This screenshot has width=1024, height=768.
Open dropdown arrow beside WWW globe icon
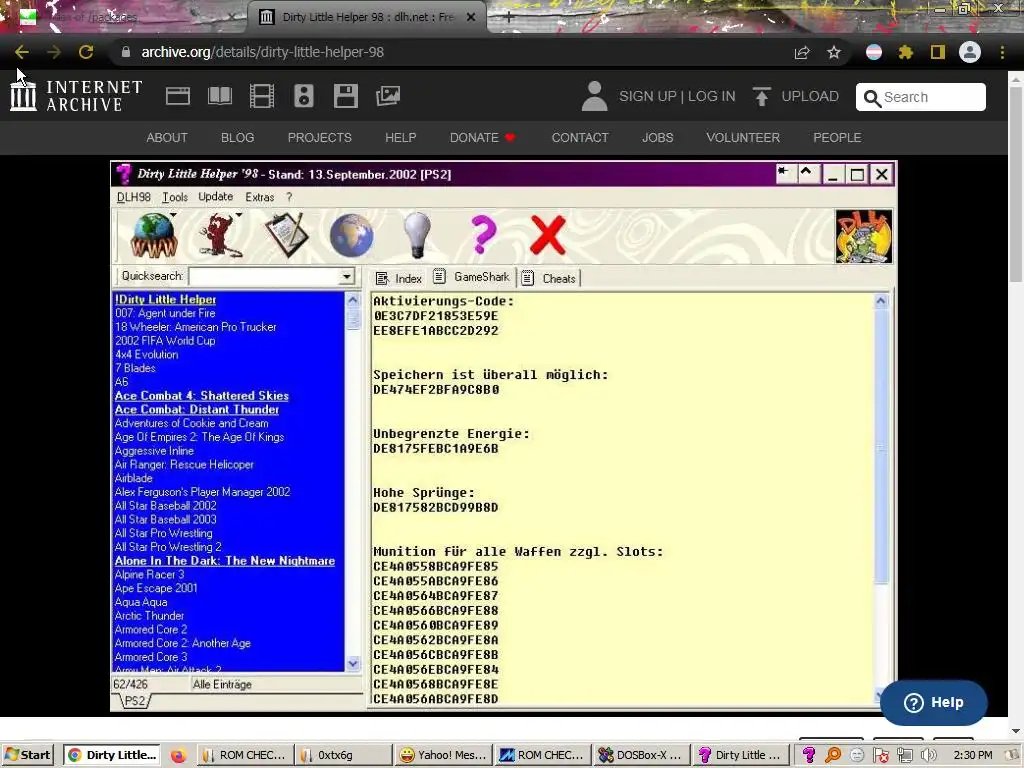coord(174,215)
